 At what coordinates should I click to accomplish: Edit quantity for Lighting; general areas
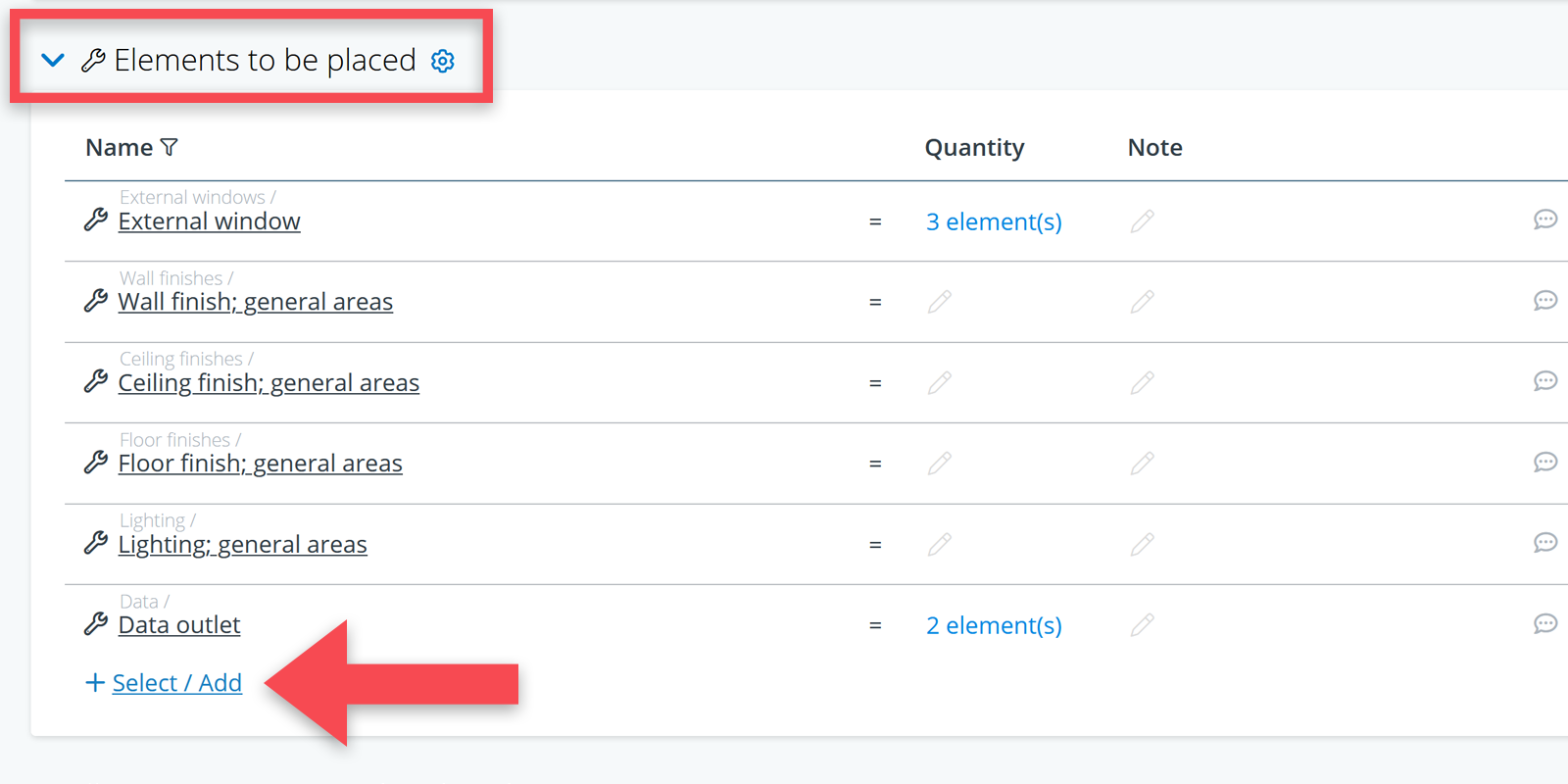[940, 544]
